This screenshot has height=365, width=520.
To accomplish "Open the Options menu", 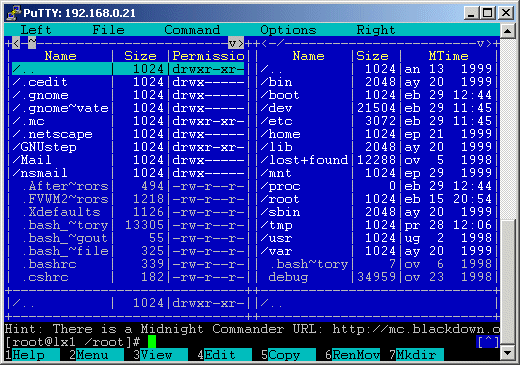I will [288, 30].
